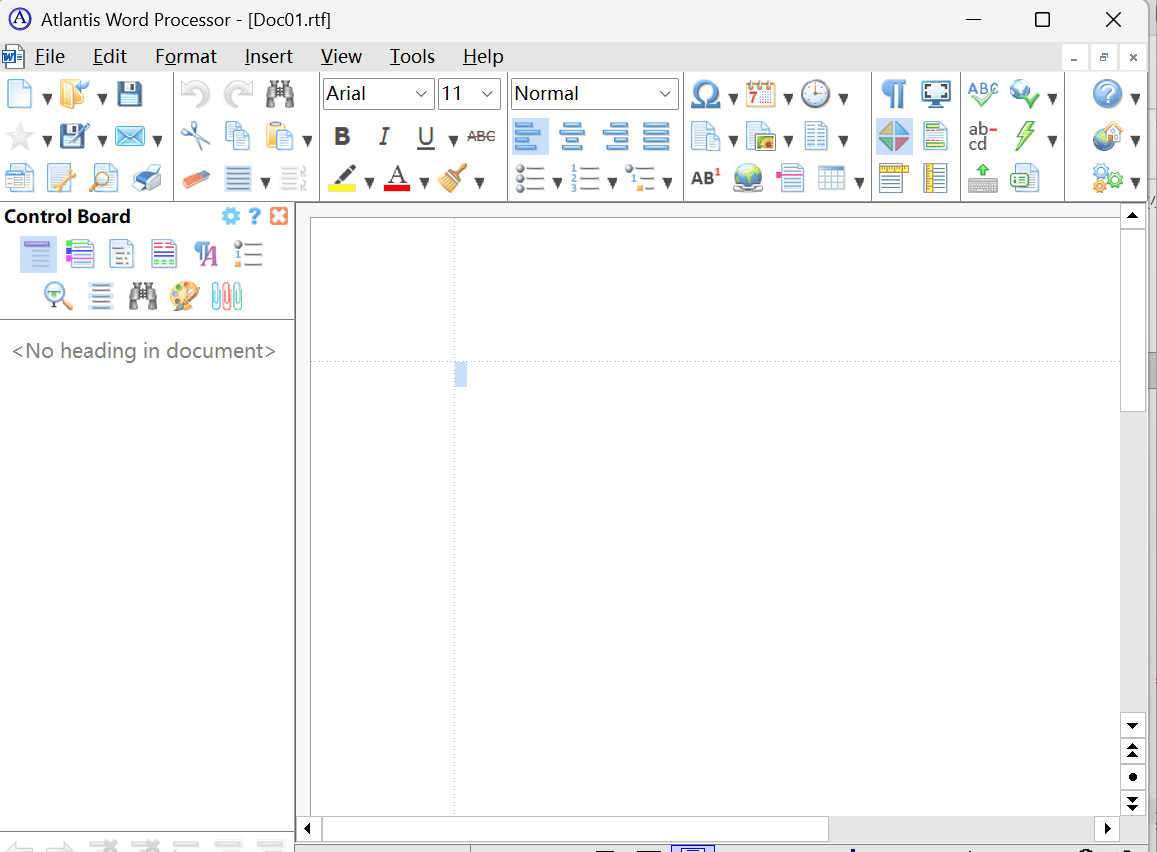The height and width of the screenshot is (852, 1157).
Task: Open the colors palette icon in Control Board
Action: click(x=184, y=296)
